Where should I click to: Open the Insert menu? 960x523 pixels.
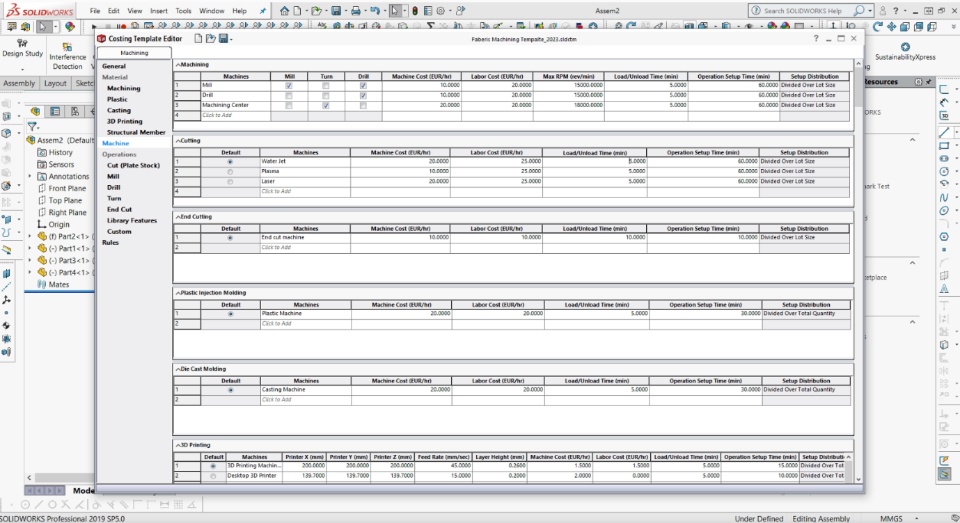click(159, 10)
